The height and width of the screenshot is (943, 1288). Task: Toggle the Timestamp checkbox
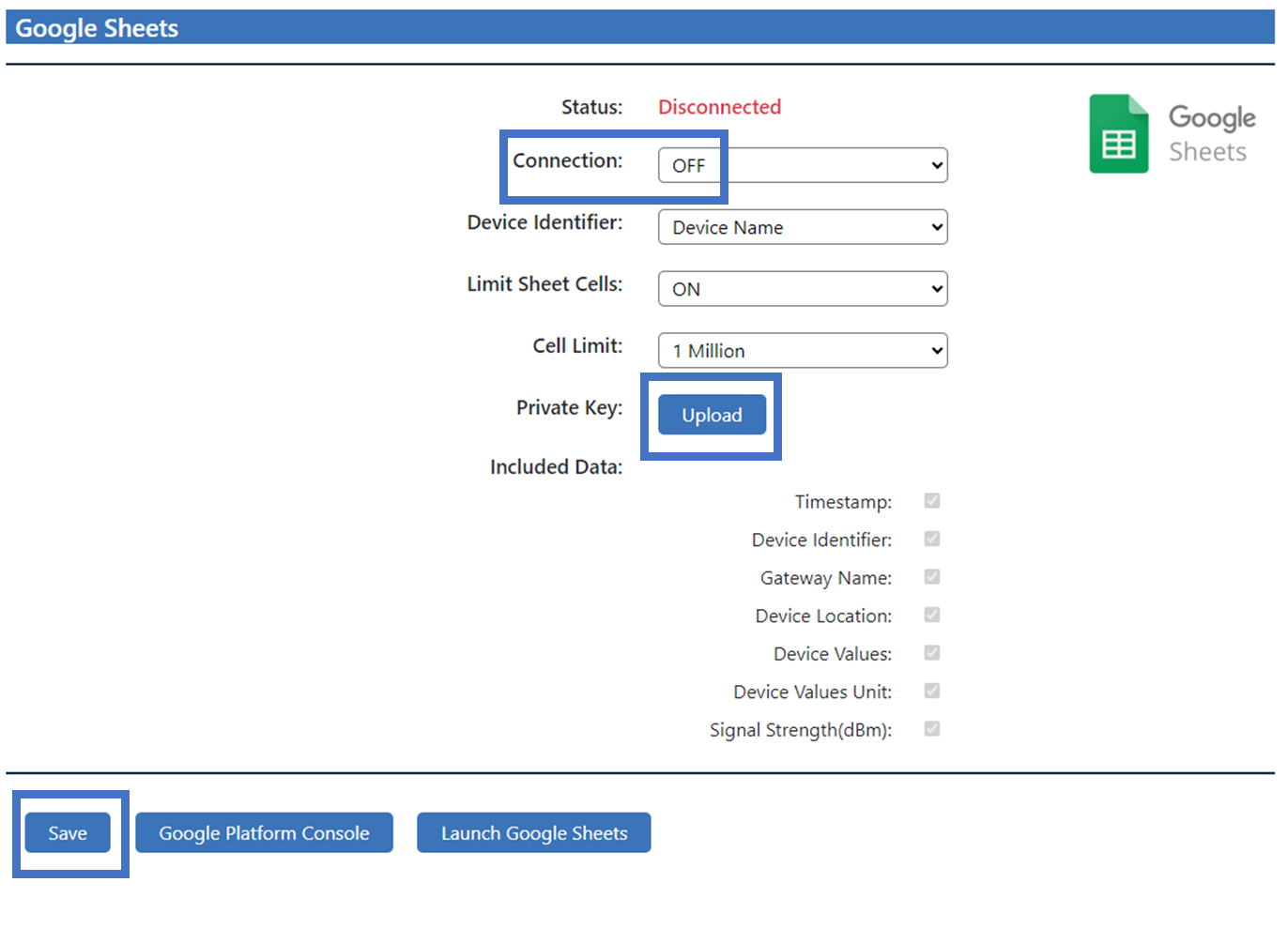pos(931,500)
